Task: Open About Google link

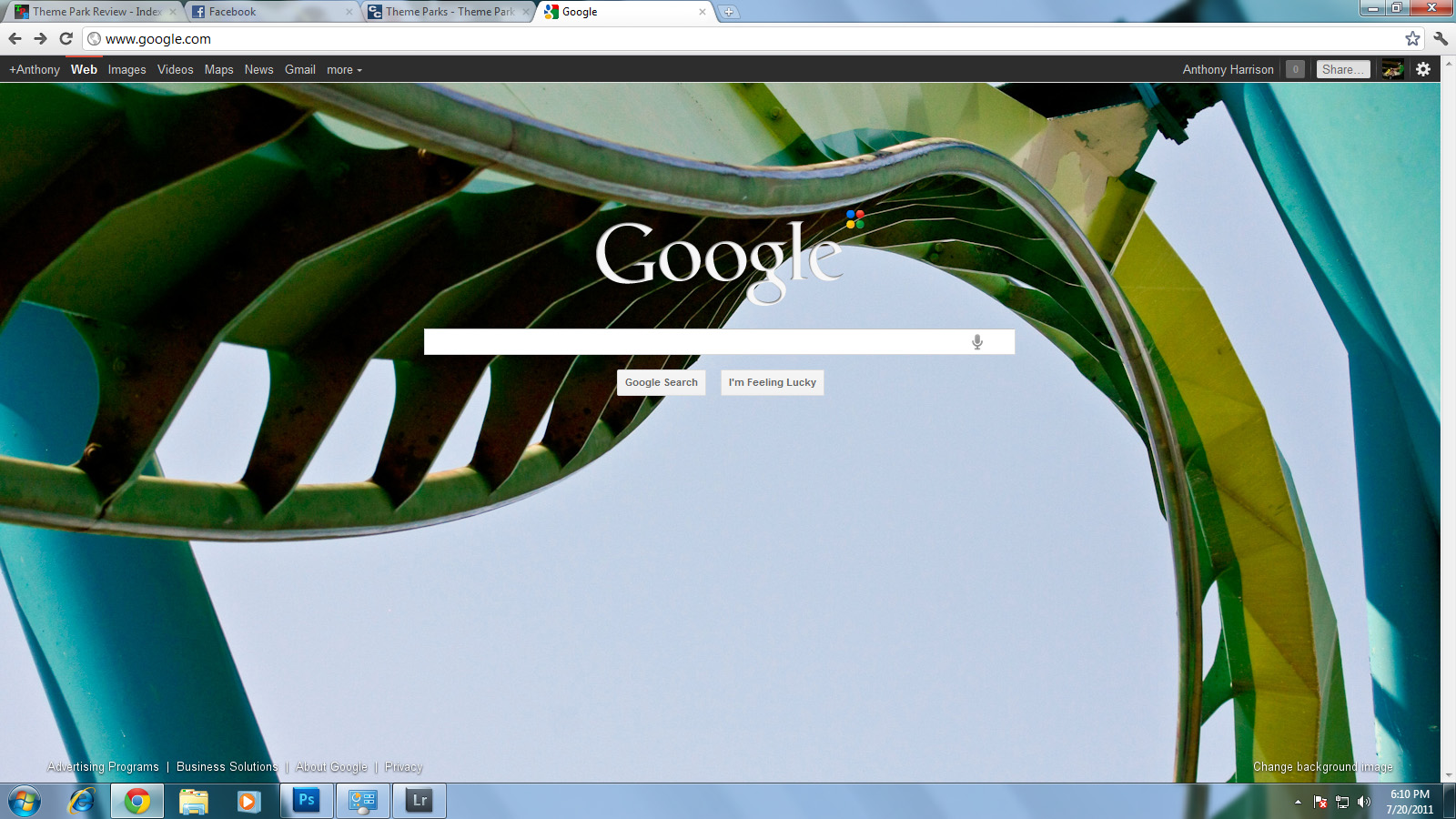Action: click(x=331, y=767)
